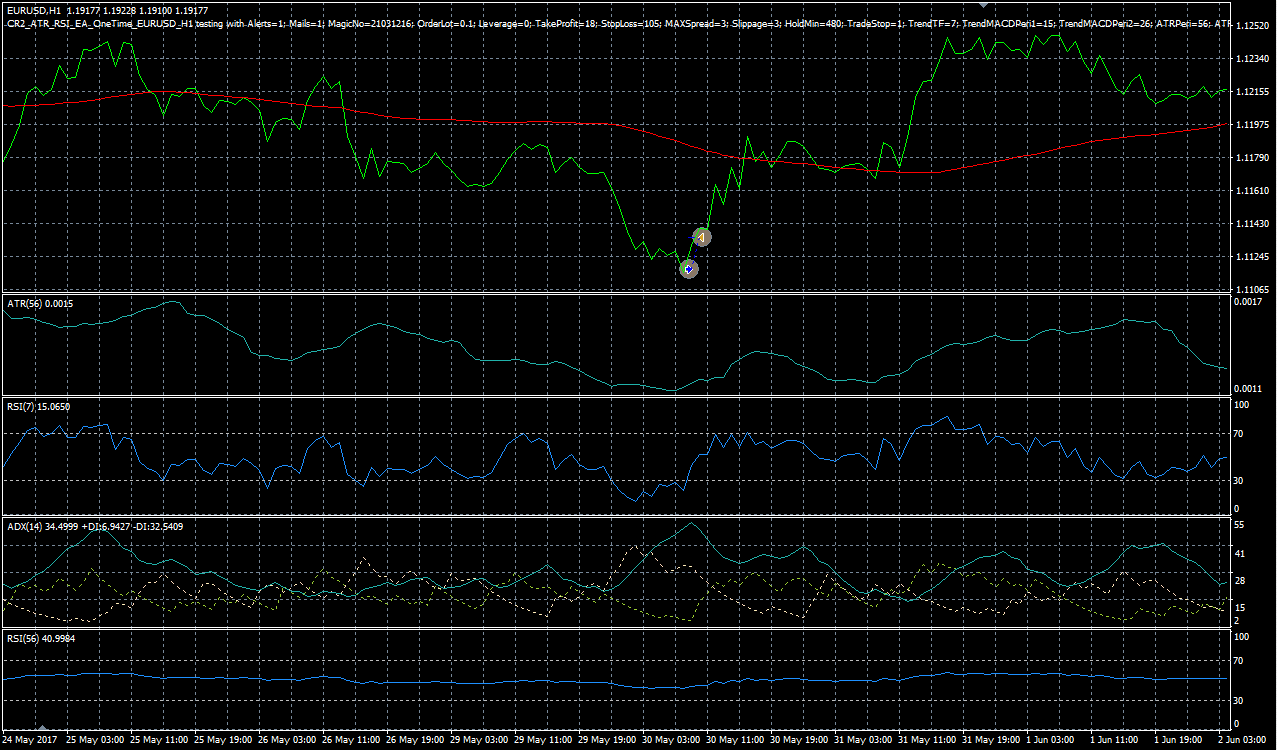
Task: Click the small triangle marker above the time axis
Action: coord(42,726)
